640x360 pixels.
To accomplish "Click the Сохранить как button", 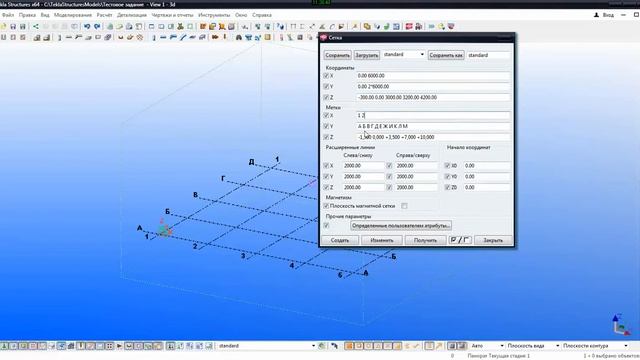I will click(x=446, y=55).
